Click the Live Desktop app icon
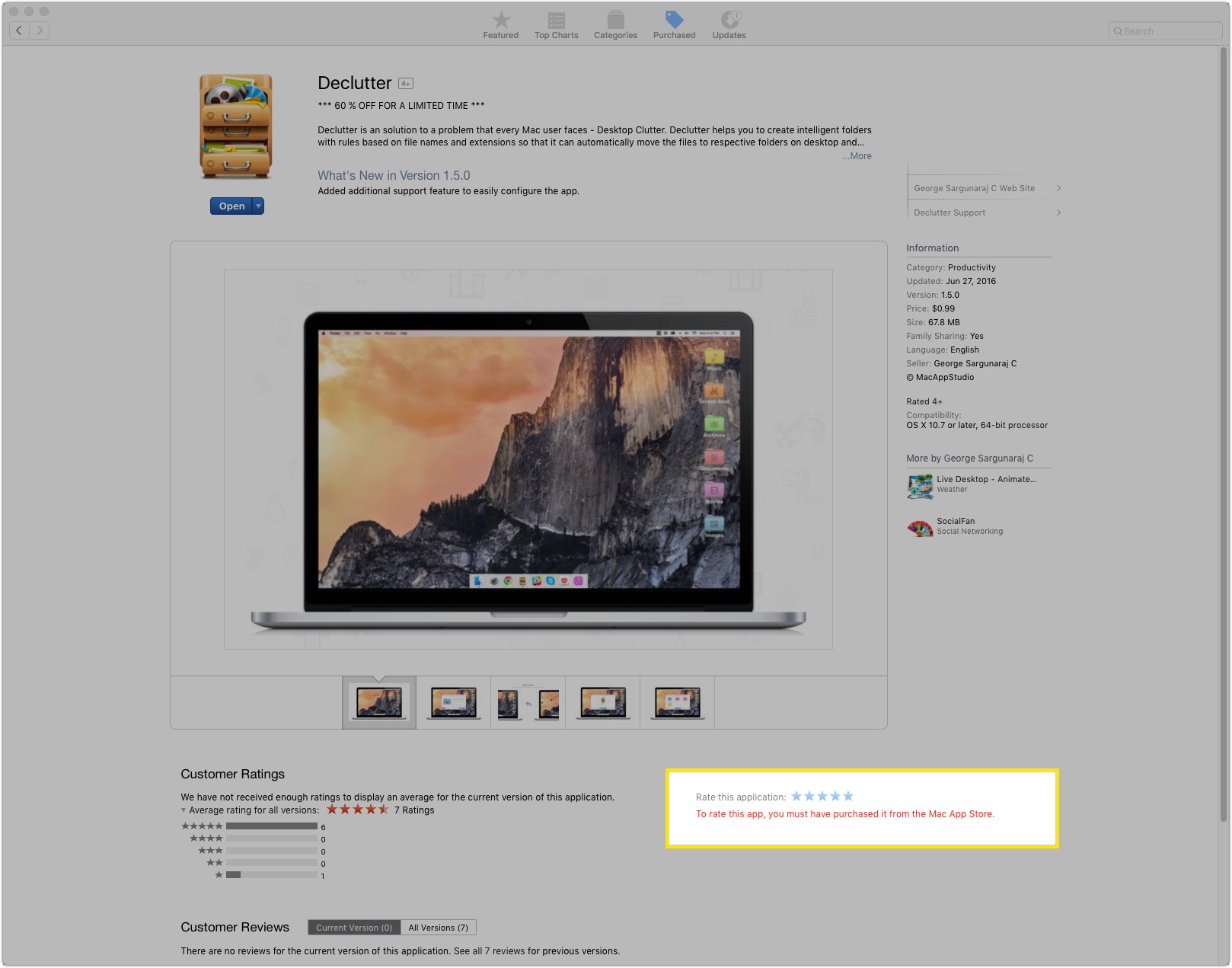 click(920, 486)
